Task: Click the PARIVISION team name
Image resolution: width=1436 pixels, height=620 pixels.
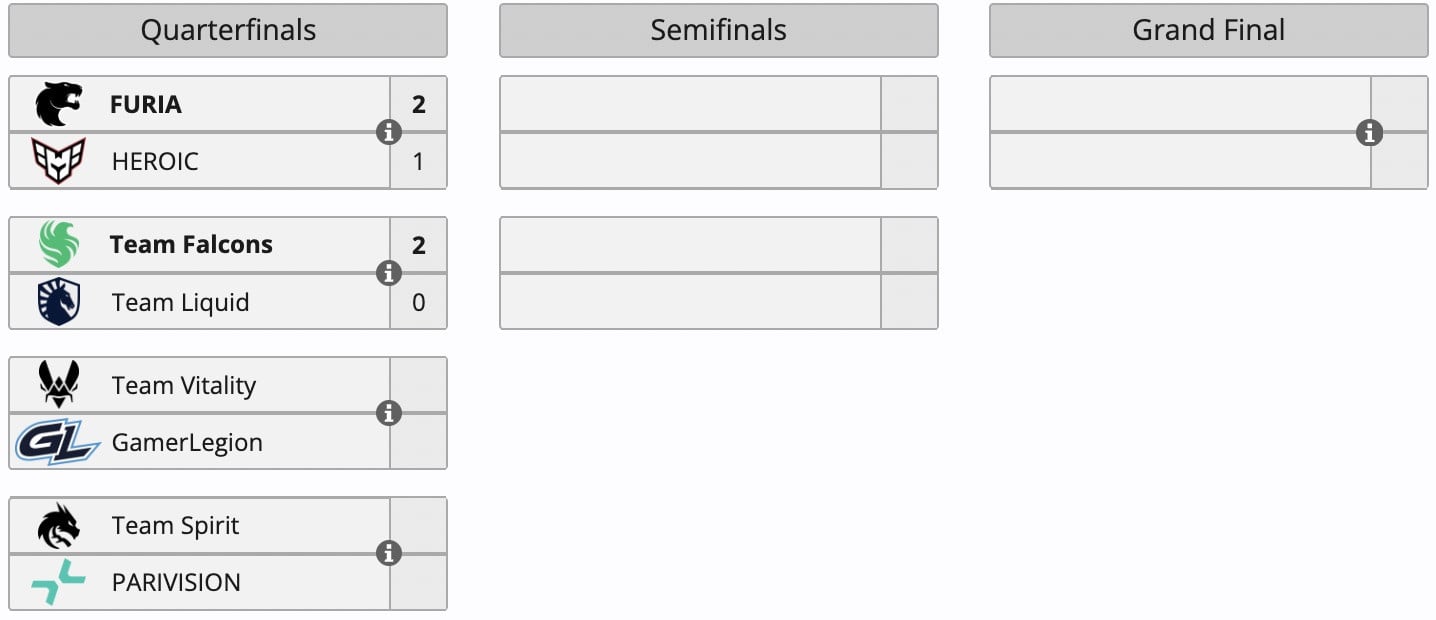Action: (x=176, y=582)
